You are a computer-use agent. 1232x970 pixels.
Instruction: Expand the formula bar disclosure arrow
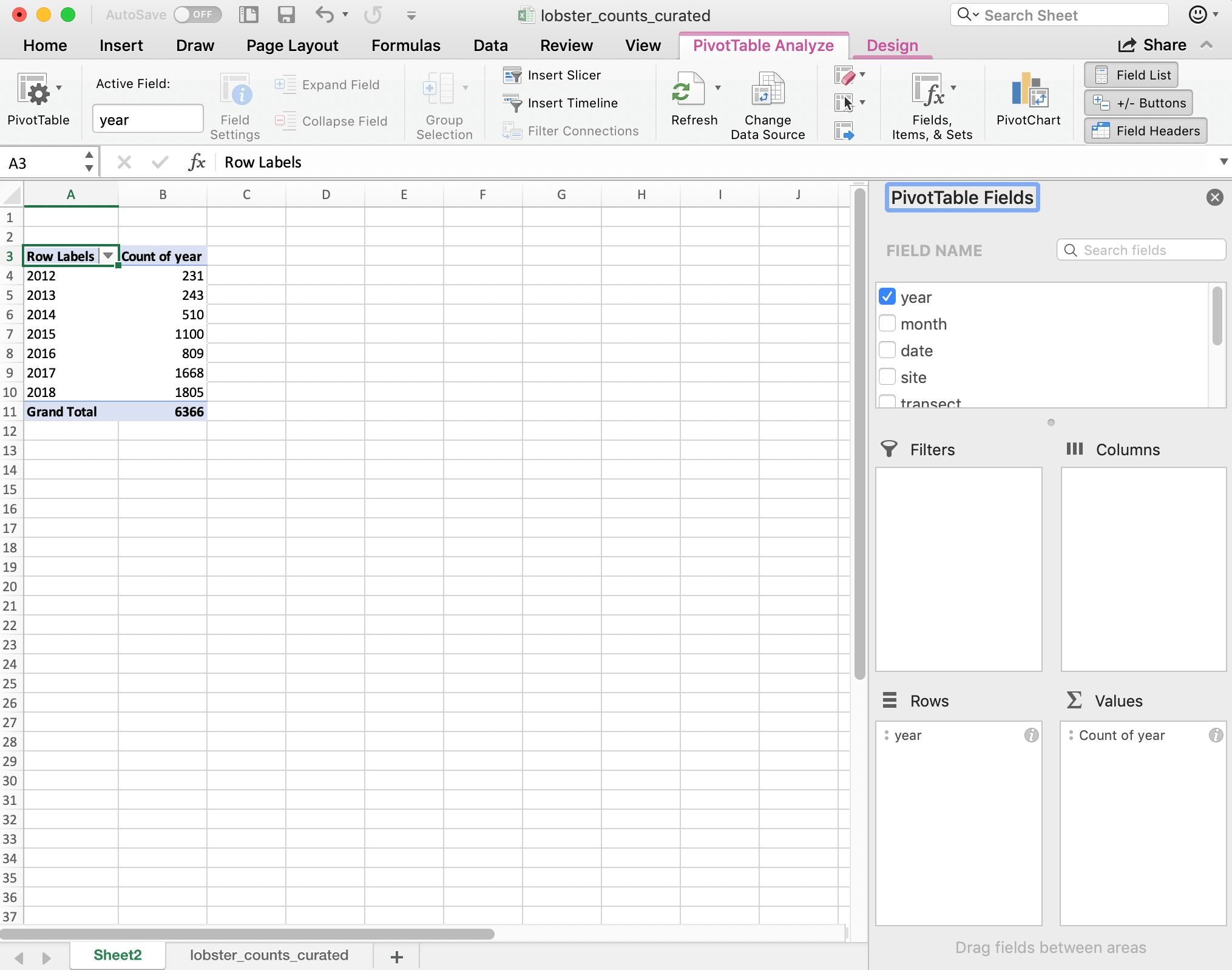[1224, 162]
